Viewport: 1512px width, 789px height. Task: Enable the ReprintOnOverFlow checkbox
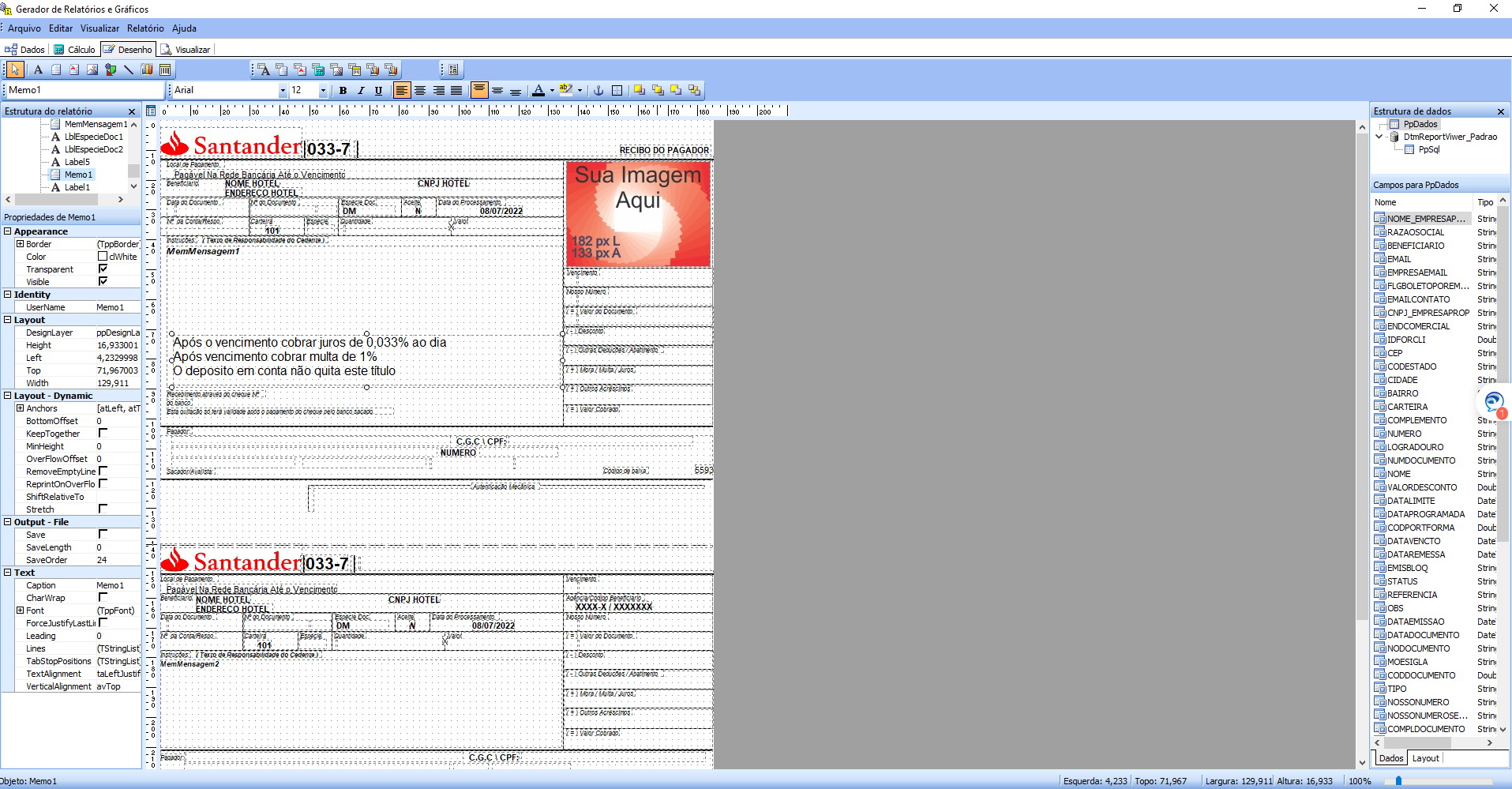pos(103,483)
